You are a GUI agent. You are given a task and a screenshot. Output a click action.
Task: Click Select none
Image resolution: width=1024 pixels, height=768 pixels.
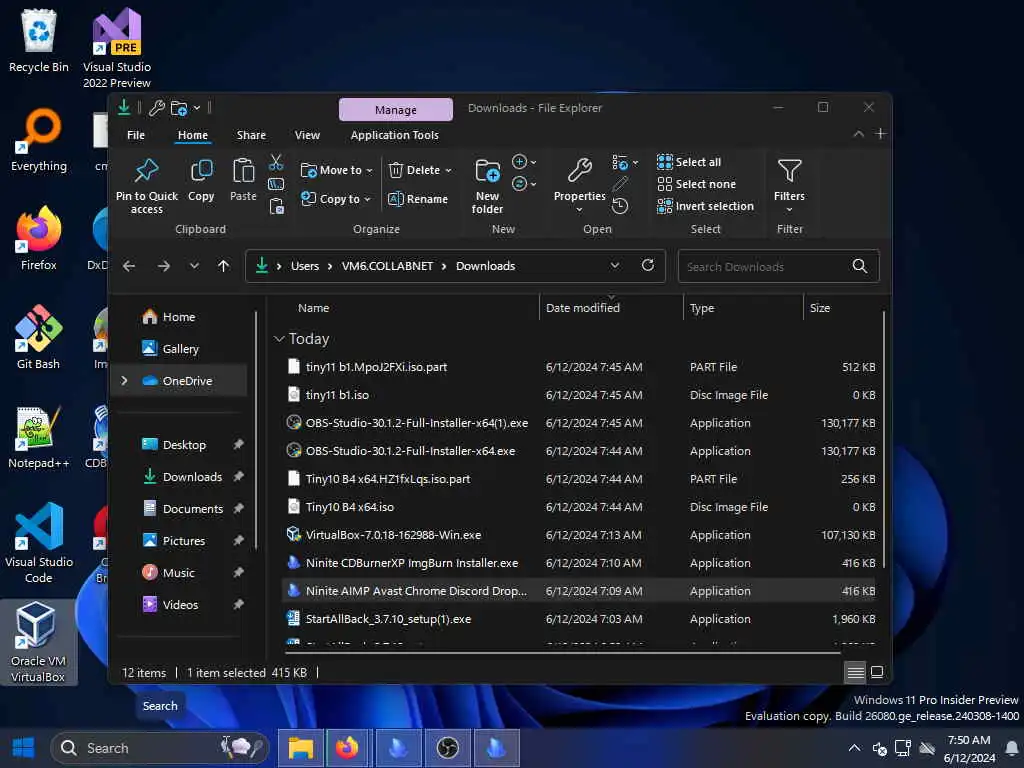click(x=696, y=184)
